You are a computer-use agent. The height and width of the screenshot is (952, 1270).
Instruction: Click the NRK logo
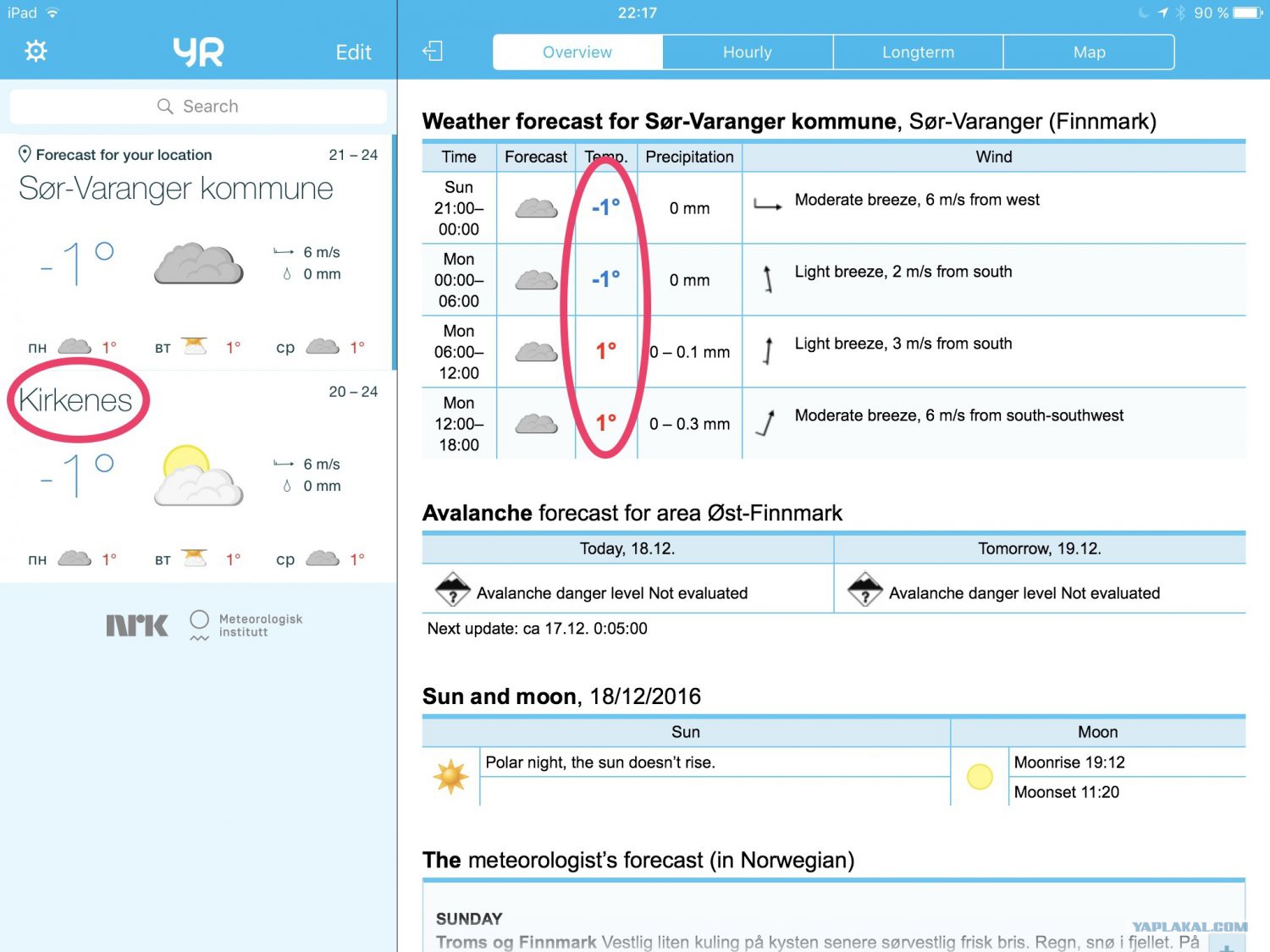137,625
